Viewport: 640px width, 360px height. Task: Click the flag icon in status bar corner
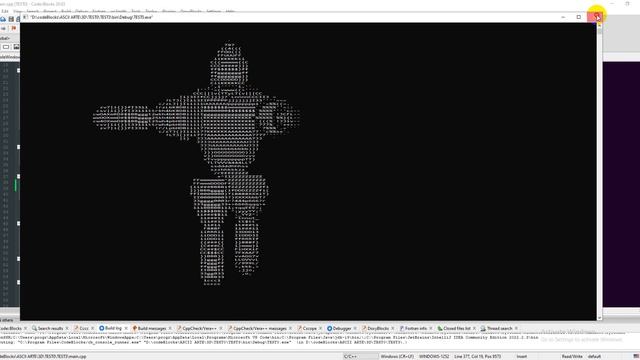pos(636,356)
